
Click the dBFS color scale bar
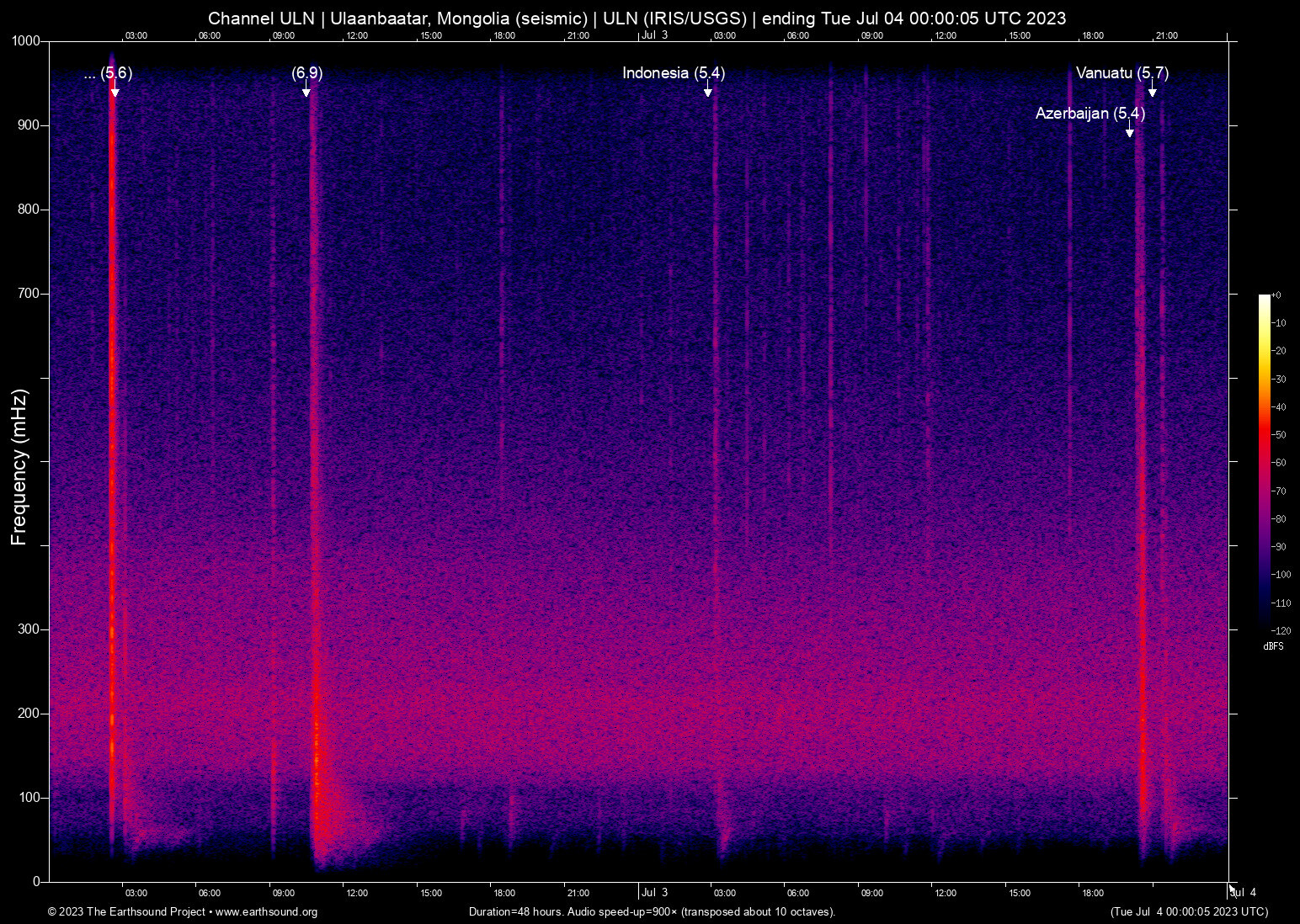[x=1264, y=461]
